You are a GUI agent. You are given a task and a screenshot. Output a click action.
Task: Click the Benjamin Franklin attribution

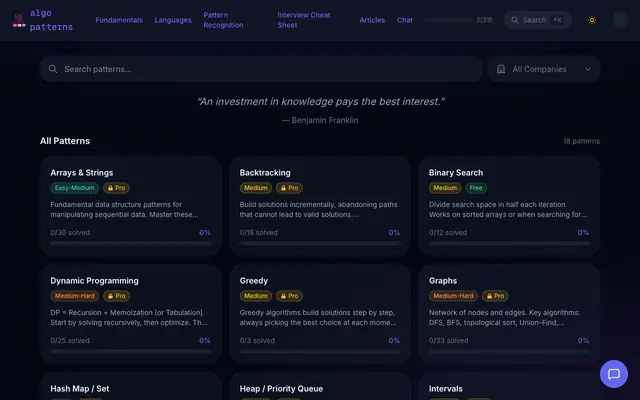point(320,120)
